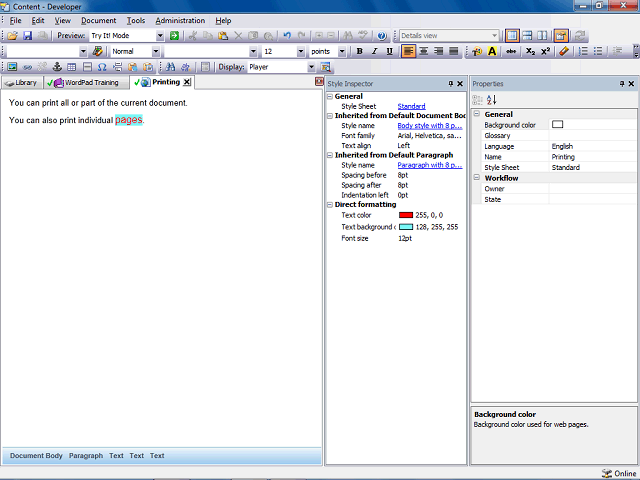Apply subscript formatting

530,51
